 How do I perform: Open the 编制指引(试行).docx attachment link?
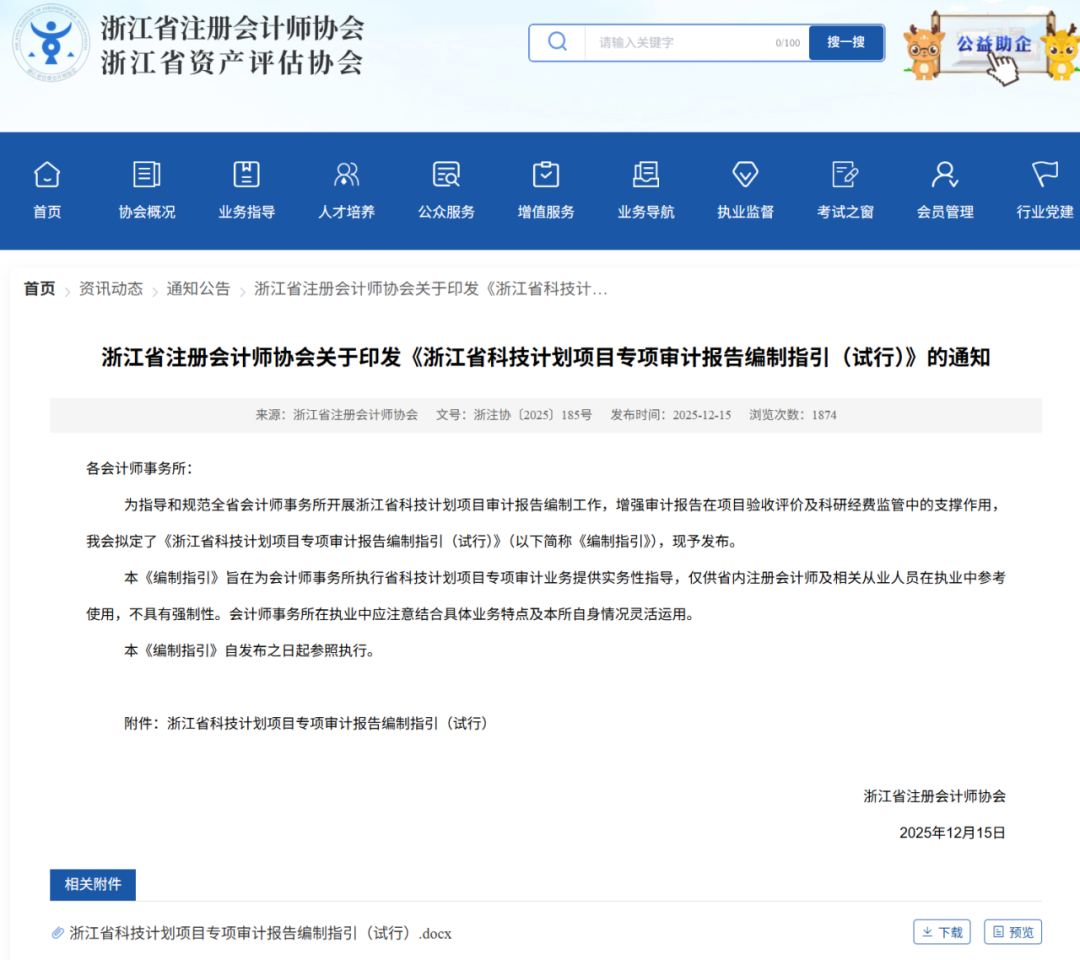click(x=260, y=933)
